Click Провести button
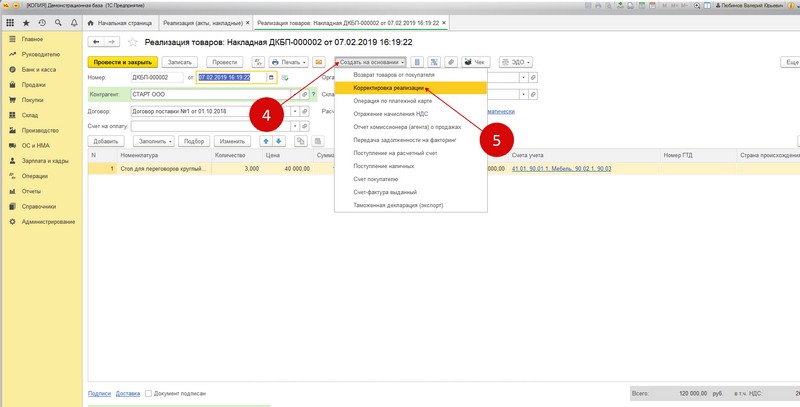800x407 pixels. pyautogui.click(x=224, y=62)
